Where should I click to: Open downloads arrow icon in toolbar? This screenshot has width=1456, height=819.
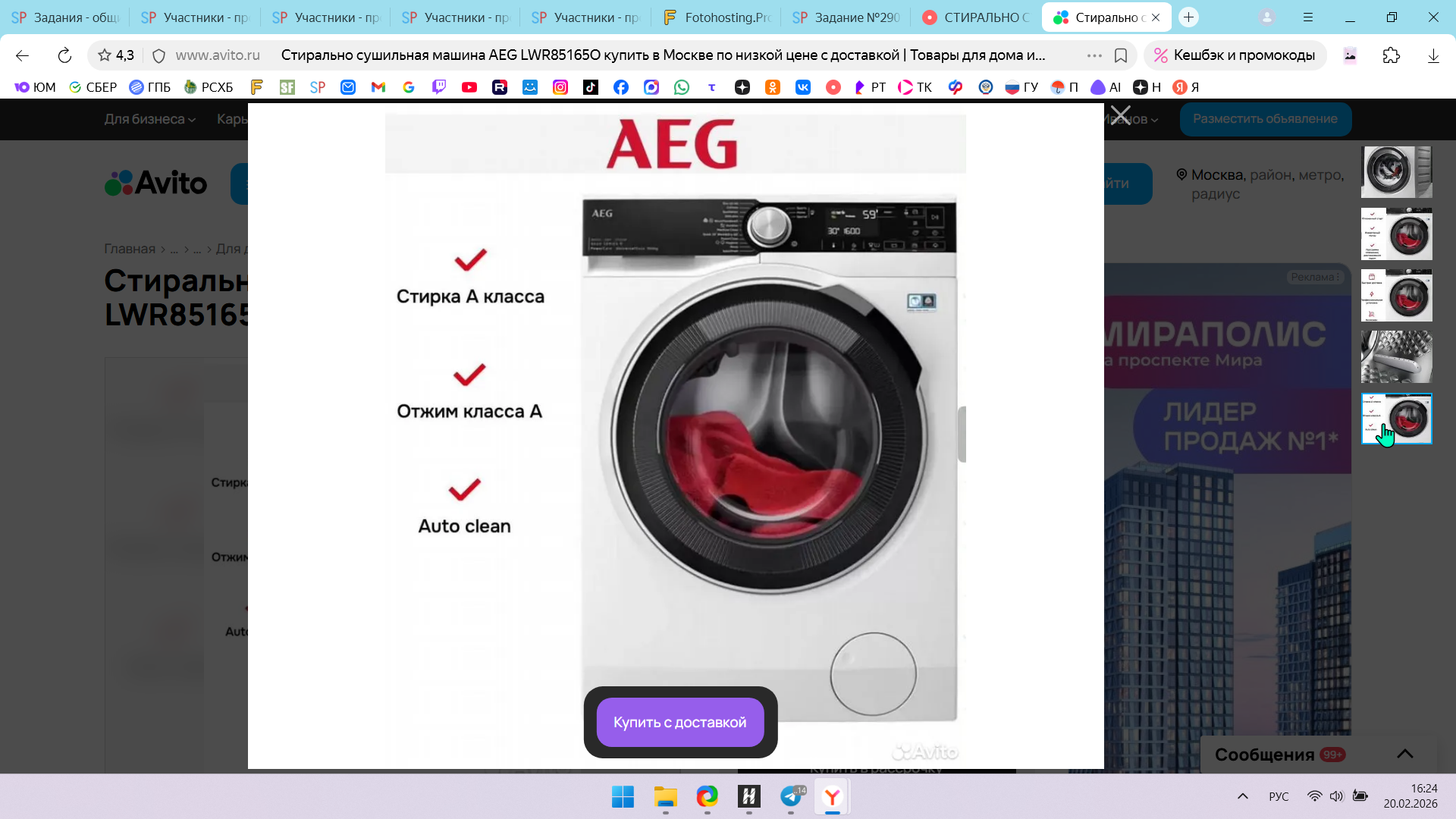tap(1432, 55)
